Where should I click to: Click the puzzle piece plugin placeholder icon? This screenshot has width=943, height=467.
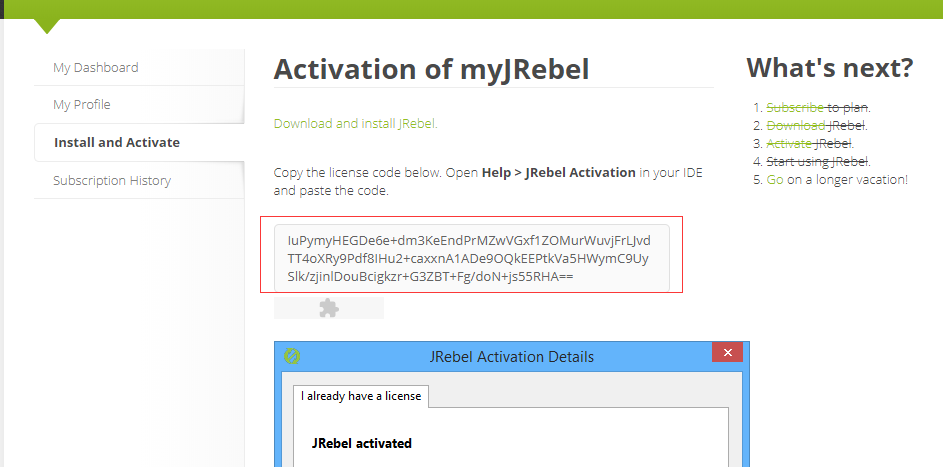pyautogui.click(x=329, y=308)
